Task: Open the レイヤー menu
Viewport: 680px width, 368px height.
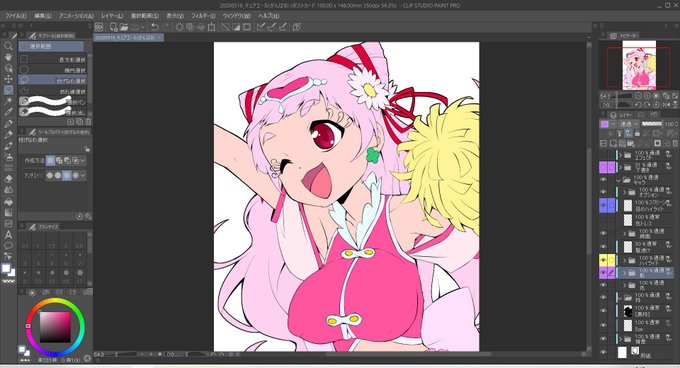Action: point(112,16)
